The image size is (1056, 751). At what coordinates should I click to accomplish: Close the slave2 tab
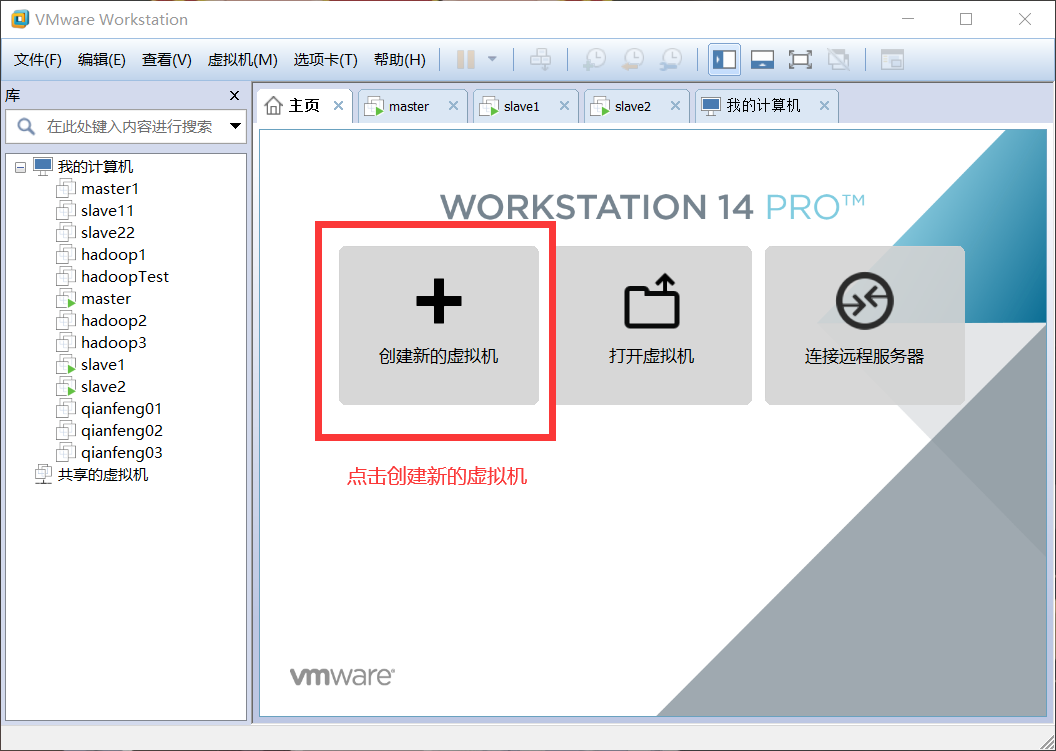675,106
